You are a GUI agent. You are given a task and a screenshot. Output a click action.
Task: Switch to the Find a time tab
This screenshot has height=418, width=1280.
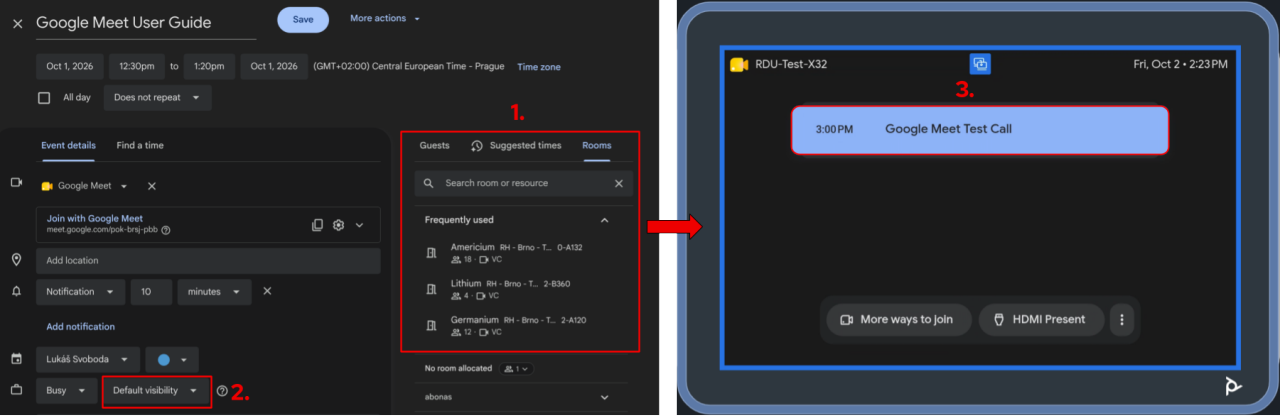coord(140,145)
